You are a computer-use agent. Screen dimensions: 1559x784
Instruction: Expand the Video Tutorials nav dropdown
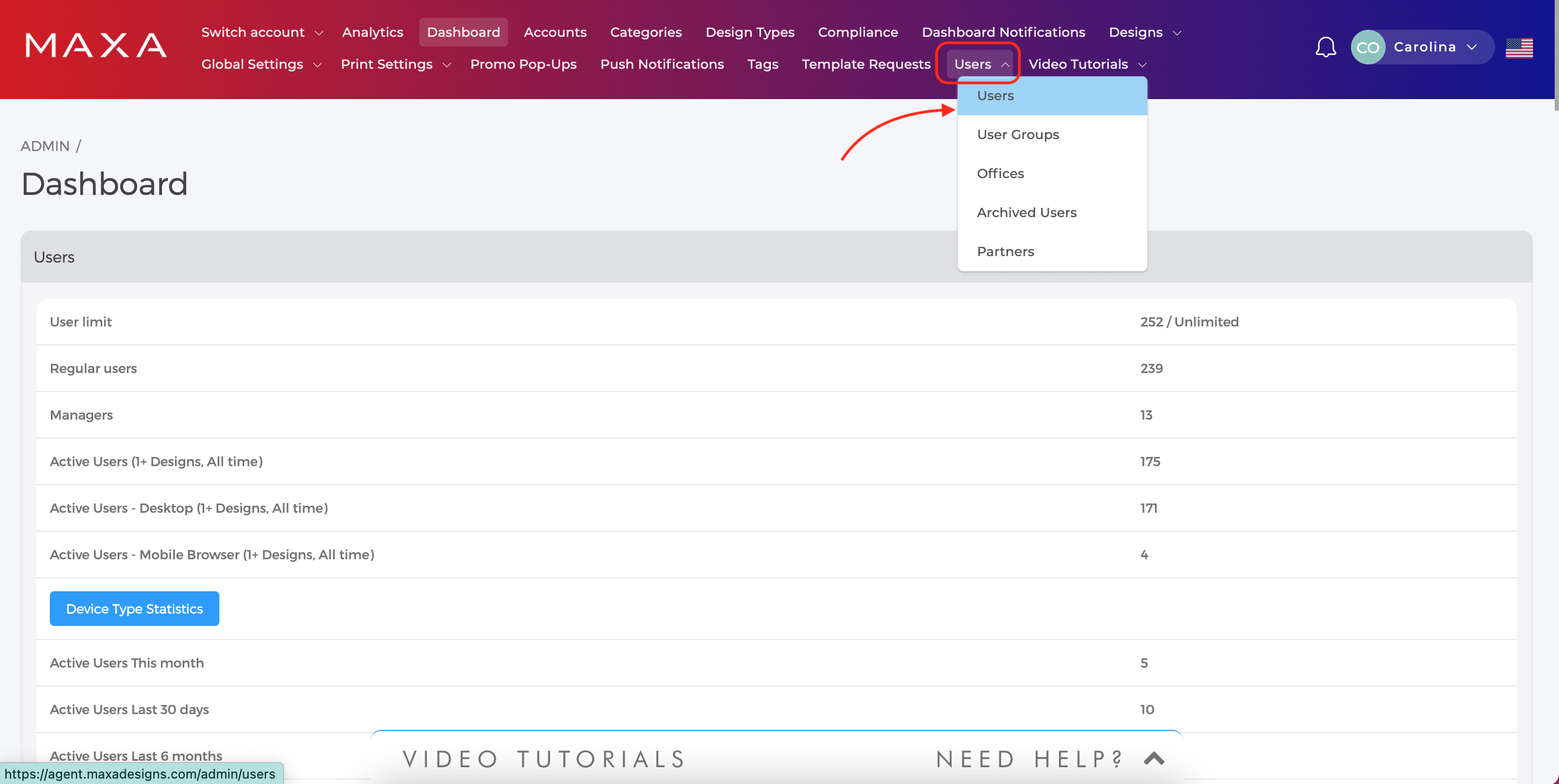(1088, 64)
